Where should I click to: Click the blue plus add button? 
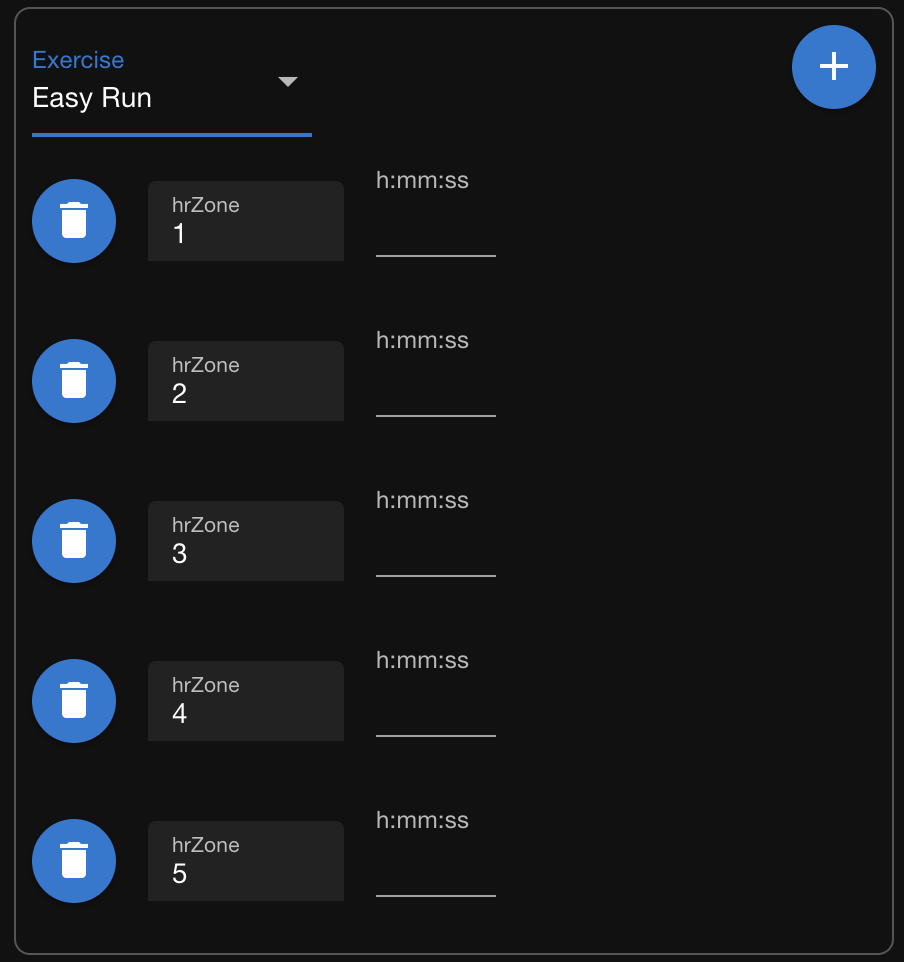[x=833, y=66]
